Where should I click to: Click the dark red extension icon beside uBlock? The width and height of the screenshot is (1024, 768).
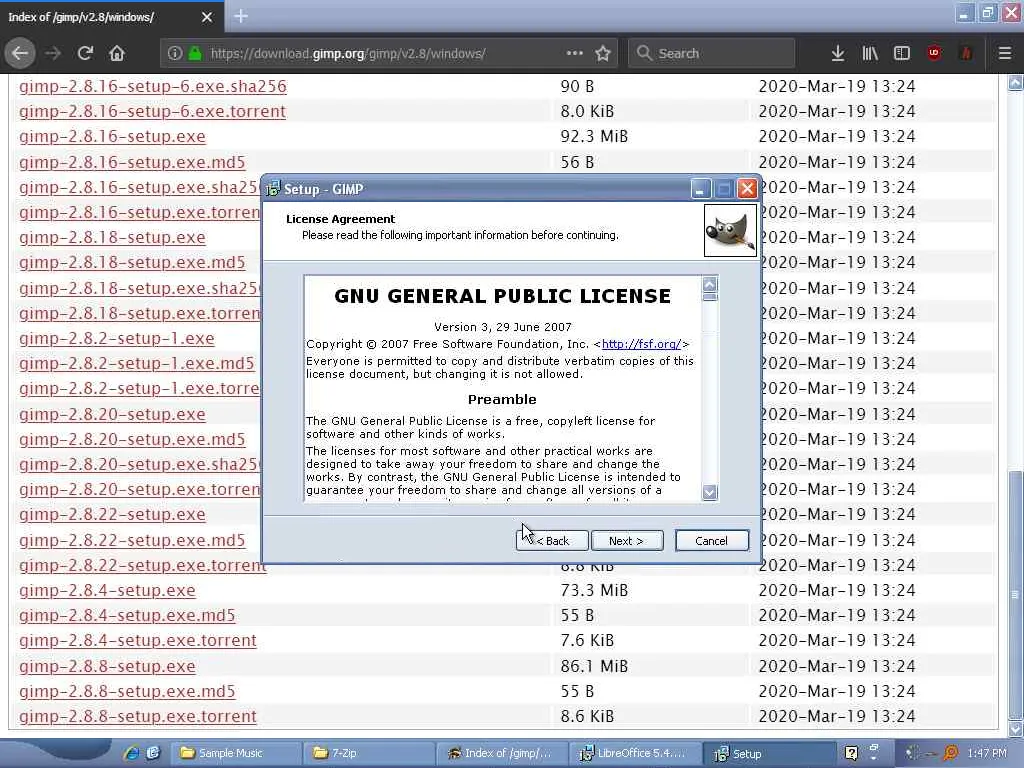[x=966, y=53]
